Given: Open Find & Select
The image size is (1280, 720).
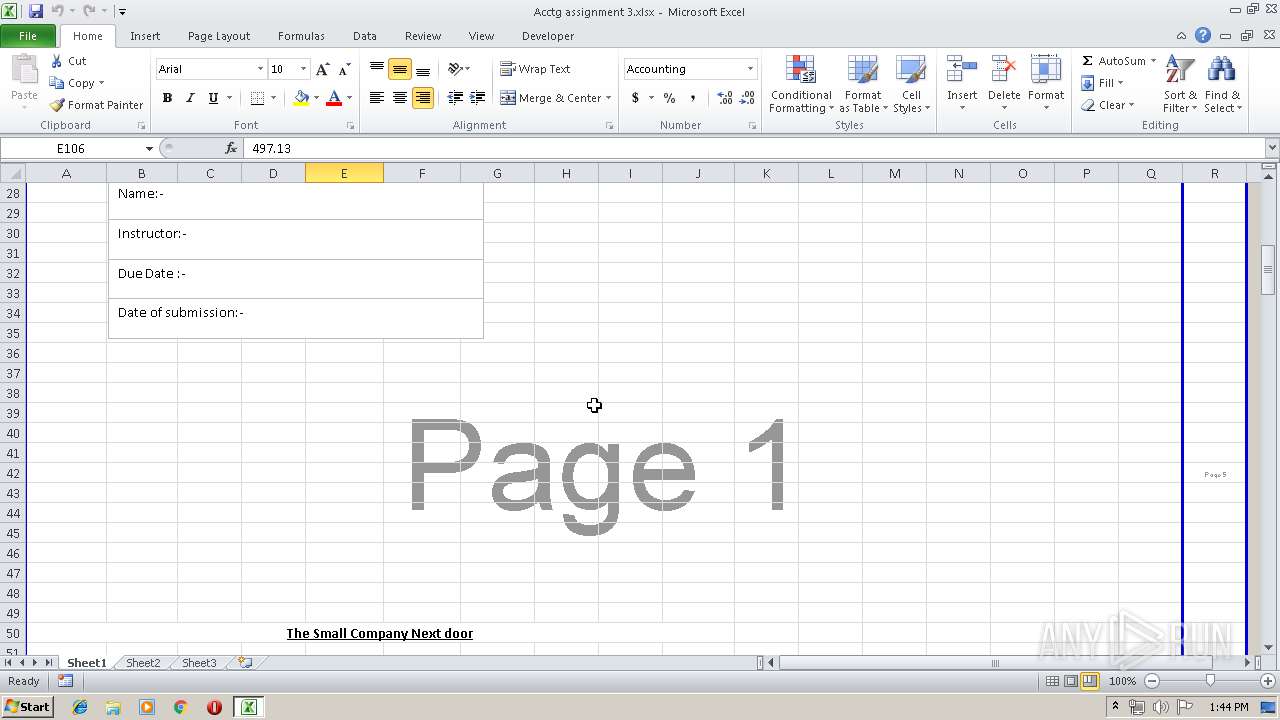Looking at the screenshot, I should coord(1222,84).
